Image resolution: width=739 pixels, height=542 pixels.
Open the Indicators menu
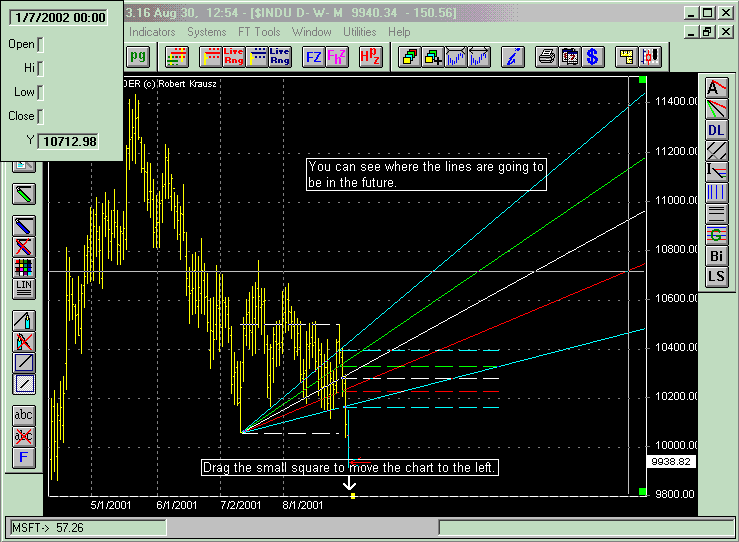153,32
